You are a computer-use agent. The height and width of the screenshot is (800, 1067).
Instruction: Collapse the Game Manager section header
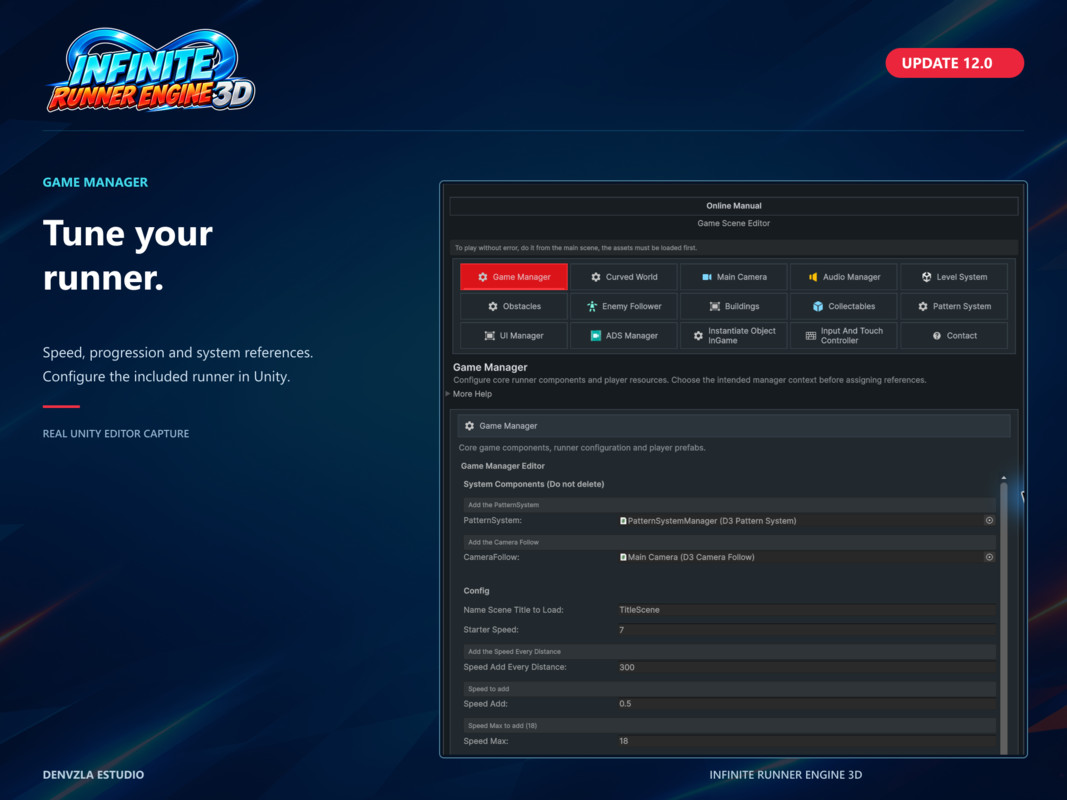734,426
